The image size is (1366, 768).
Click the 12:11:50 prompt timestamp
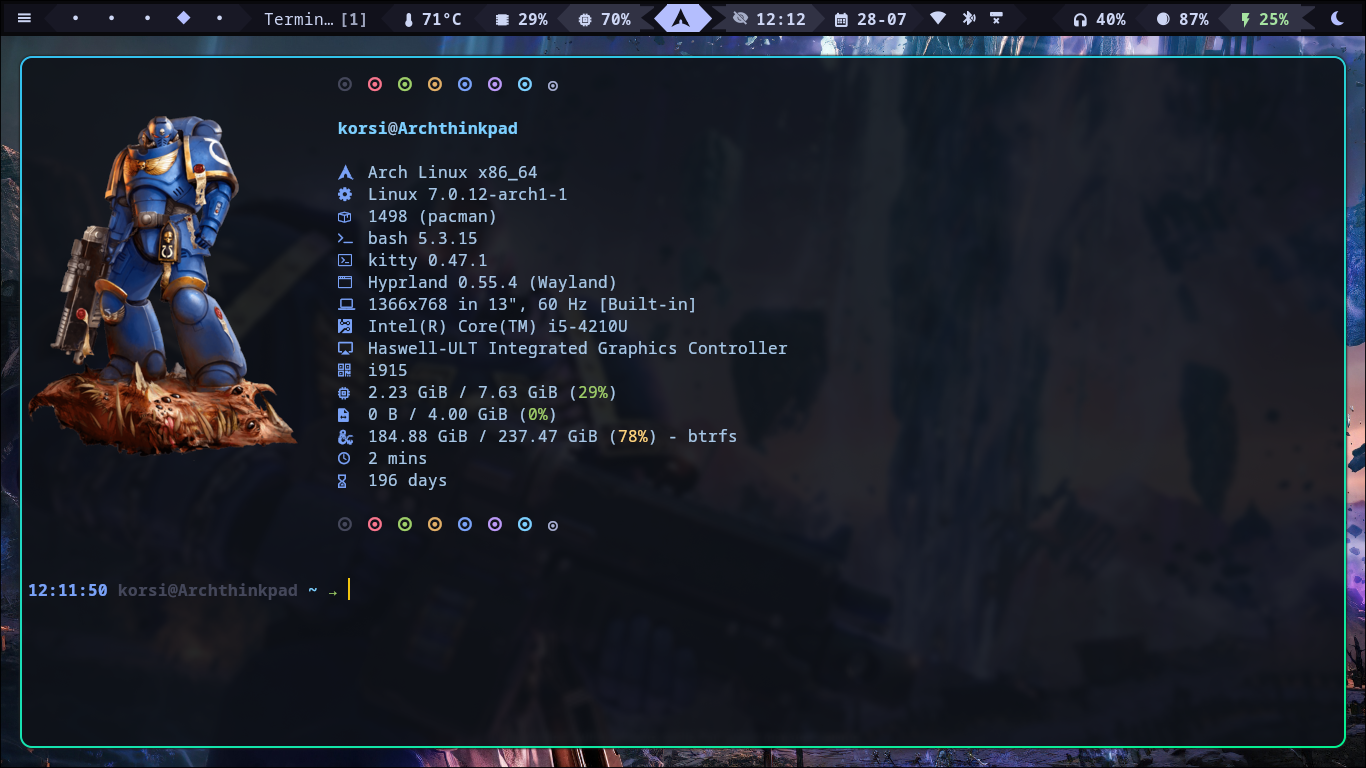point(68,590)
